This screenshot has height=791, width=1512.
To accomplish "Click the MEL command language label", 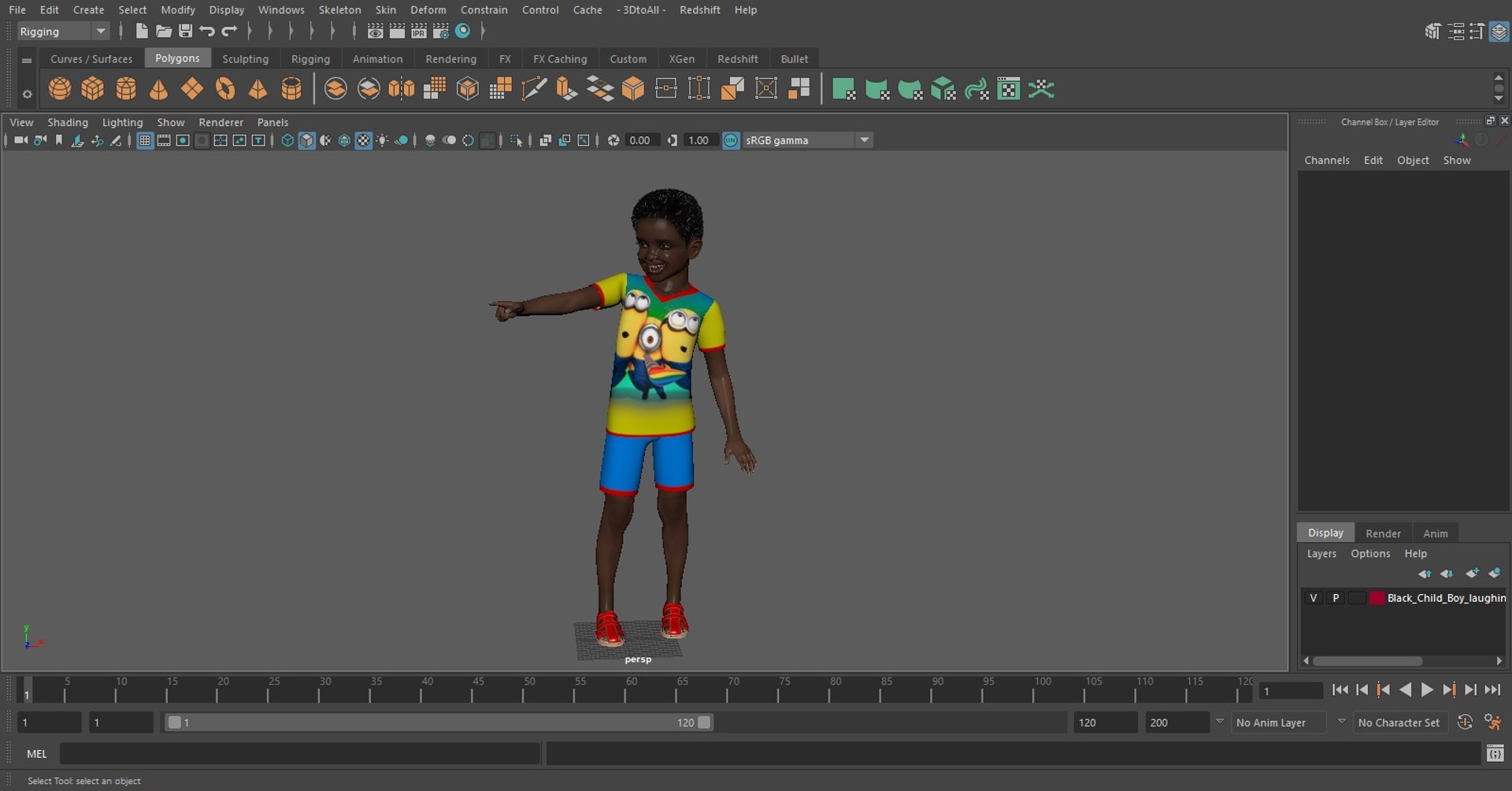I will (37, 754).
